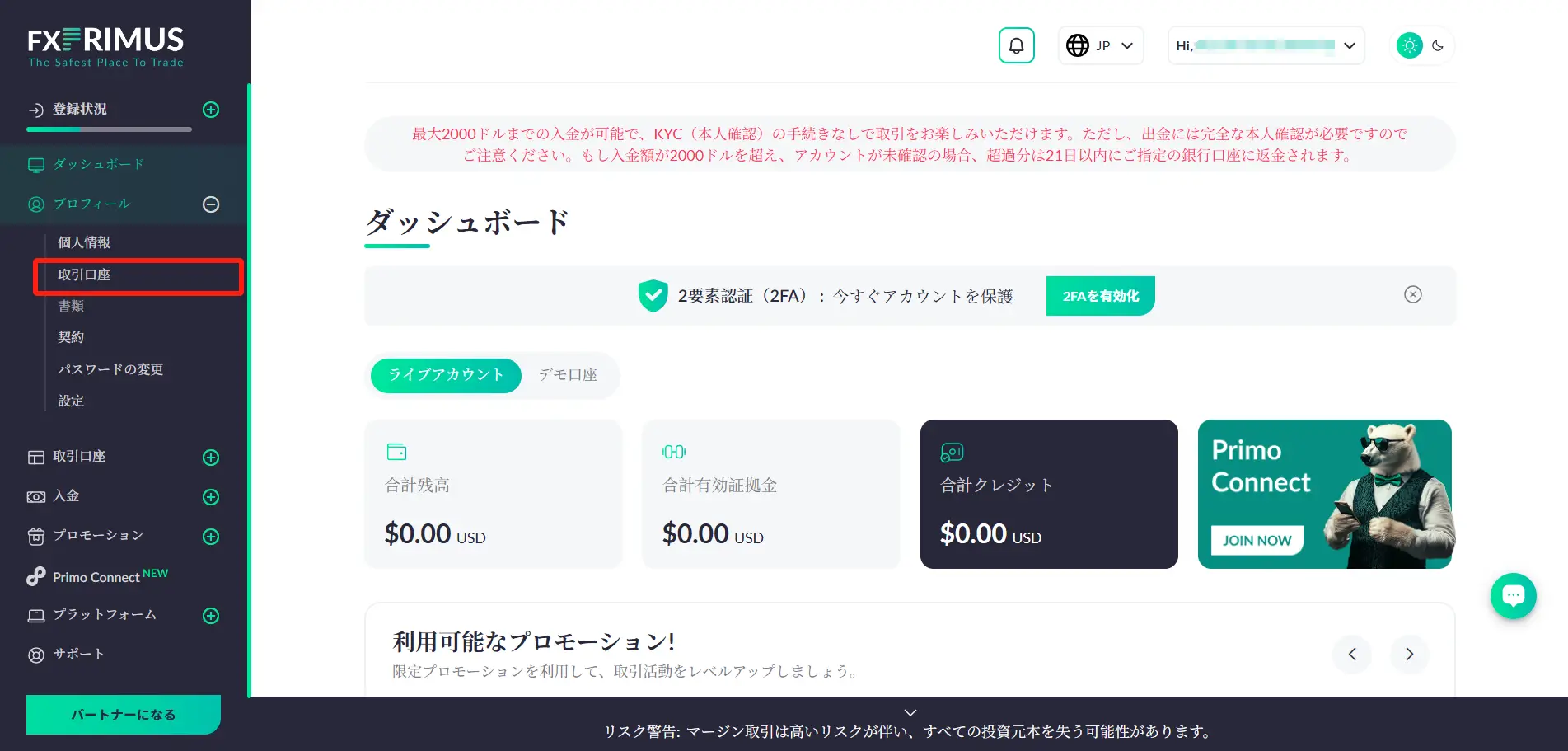Image resolution: width=1568 pixels, height=751 pixels.
Task: Click the ダッシュボード monitor icon
Action: [36, 165]
